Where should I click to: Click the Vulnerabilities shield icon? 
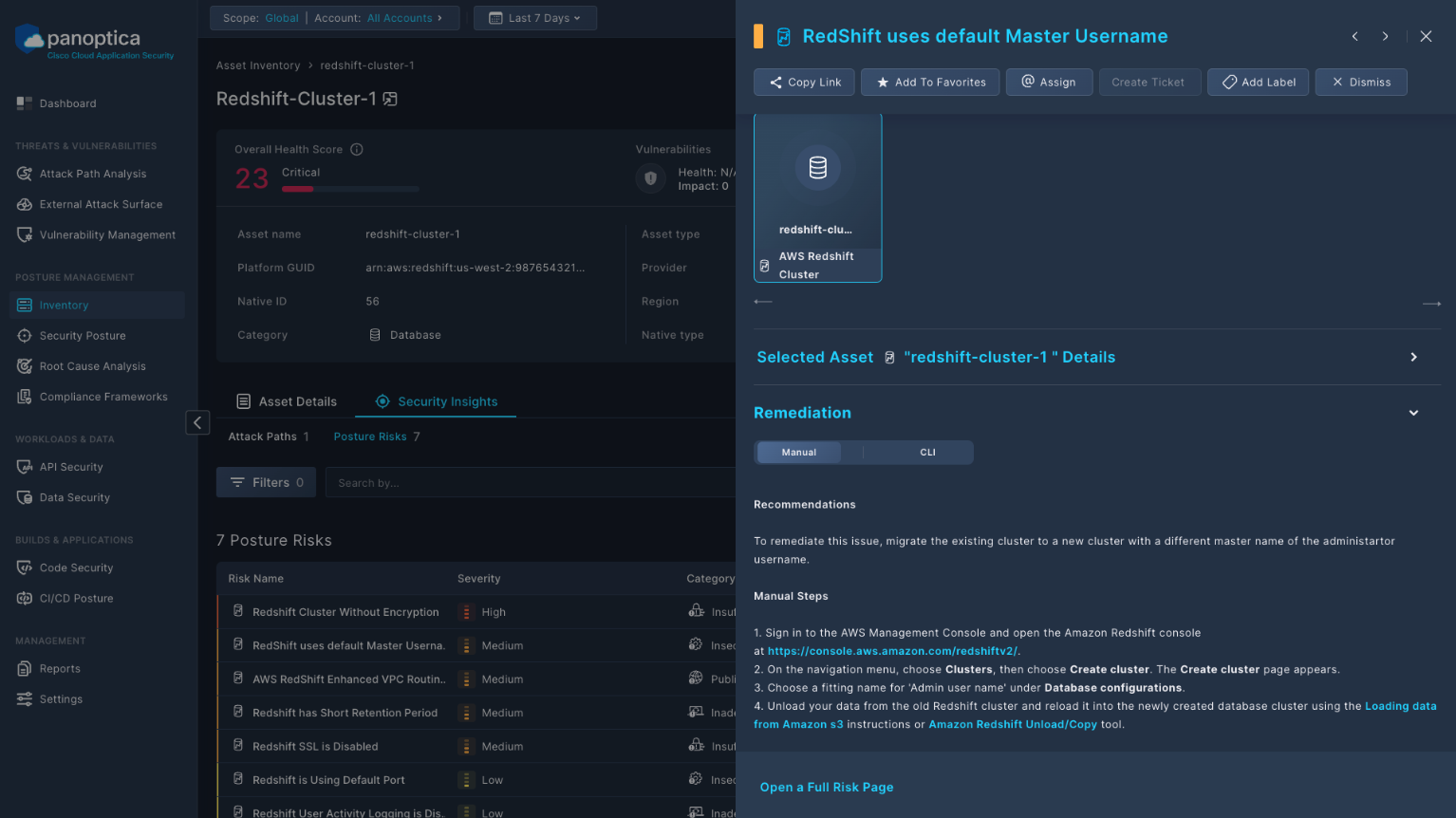[650, 178]
